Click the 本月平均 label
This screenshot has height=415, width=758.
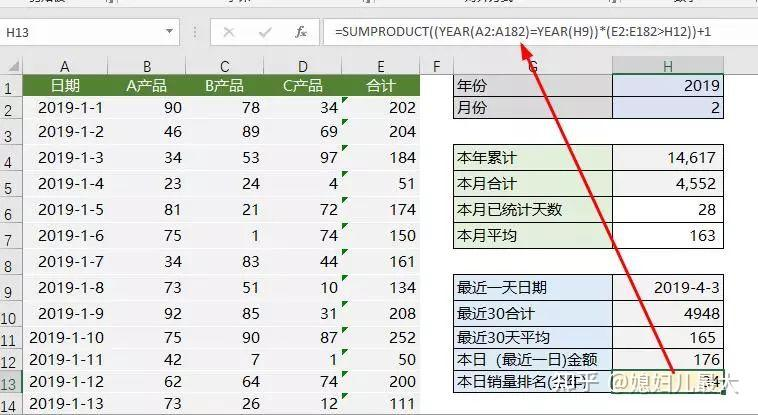point(533,236)
